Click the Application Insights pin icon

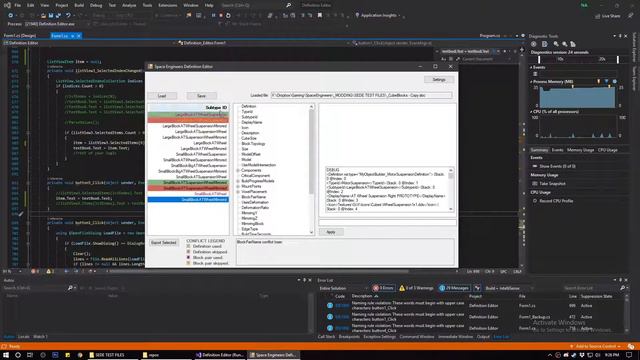coord(357,16)
